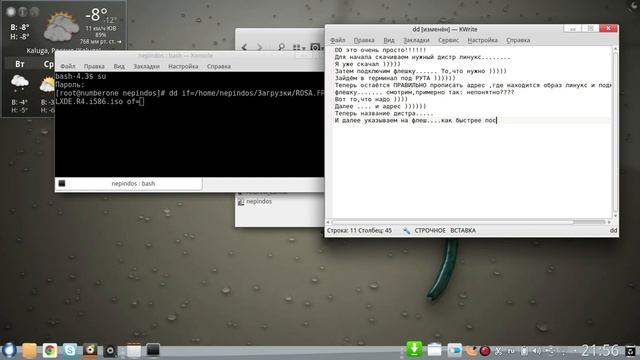Image resolution: width=640 pixels, height=360 pixels.
Task: Launch Google Chrome from the panel
Action: (50, 350)
